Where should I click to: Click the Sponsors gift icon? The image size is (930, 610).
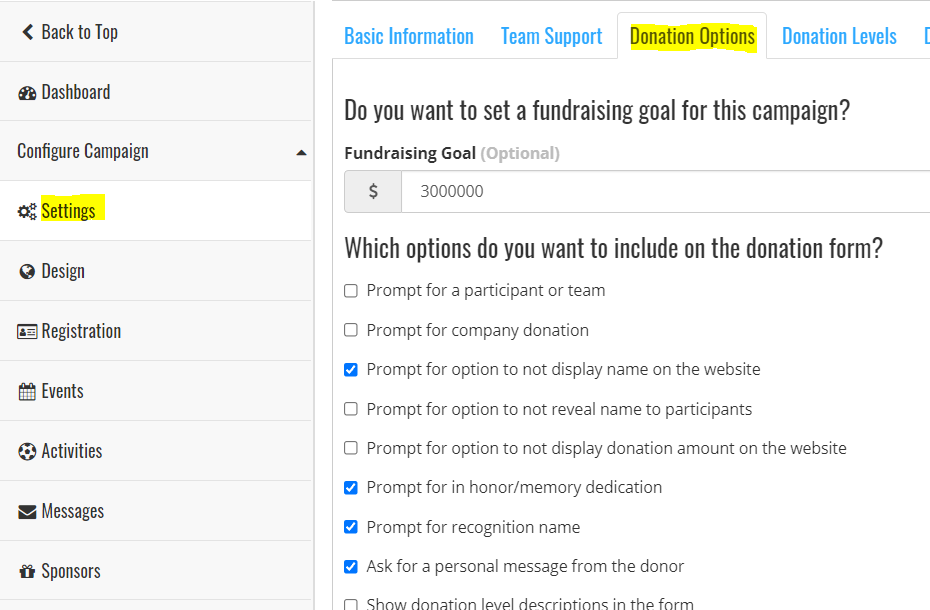[27, 572]
